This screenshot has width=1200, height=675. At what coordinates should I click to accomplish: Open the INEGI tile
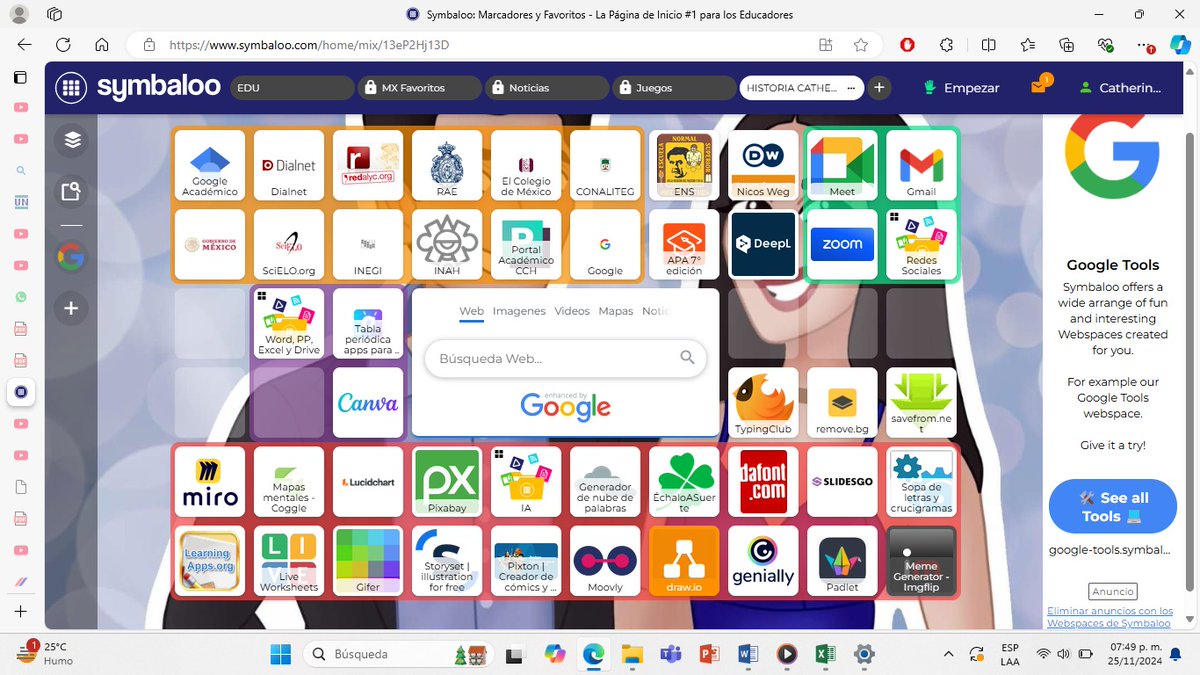click(368, 244)
